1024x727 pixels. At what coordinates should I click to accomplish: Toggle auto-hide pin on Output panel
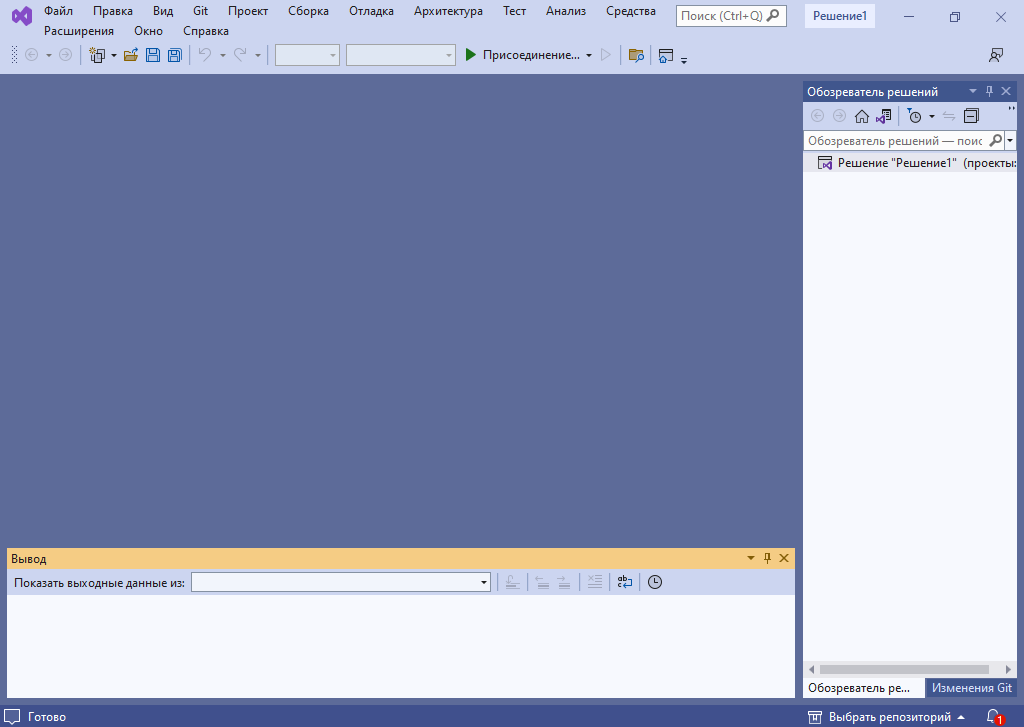pos(768,559)
